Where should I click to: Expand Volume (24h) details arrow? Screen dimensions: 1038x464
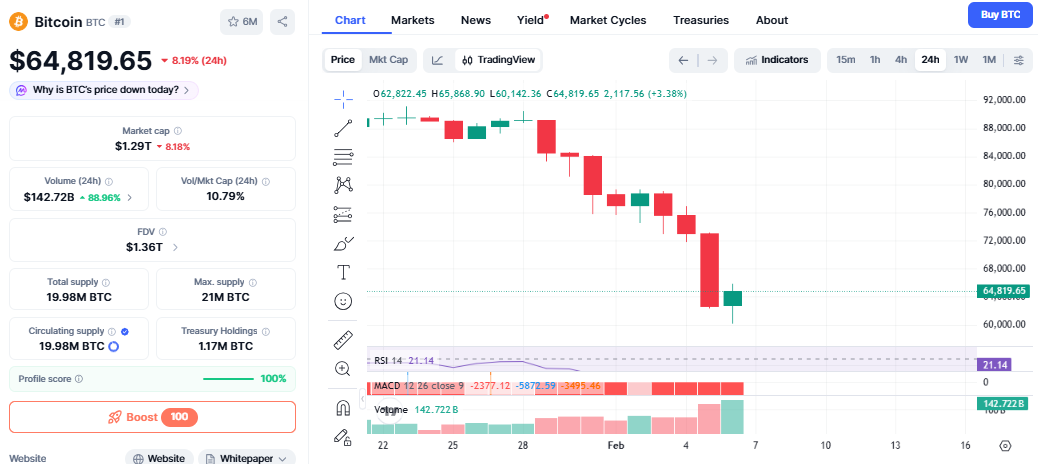tap(130, 197)
